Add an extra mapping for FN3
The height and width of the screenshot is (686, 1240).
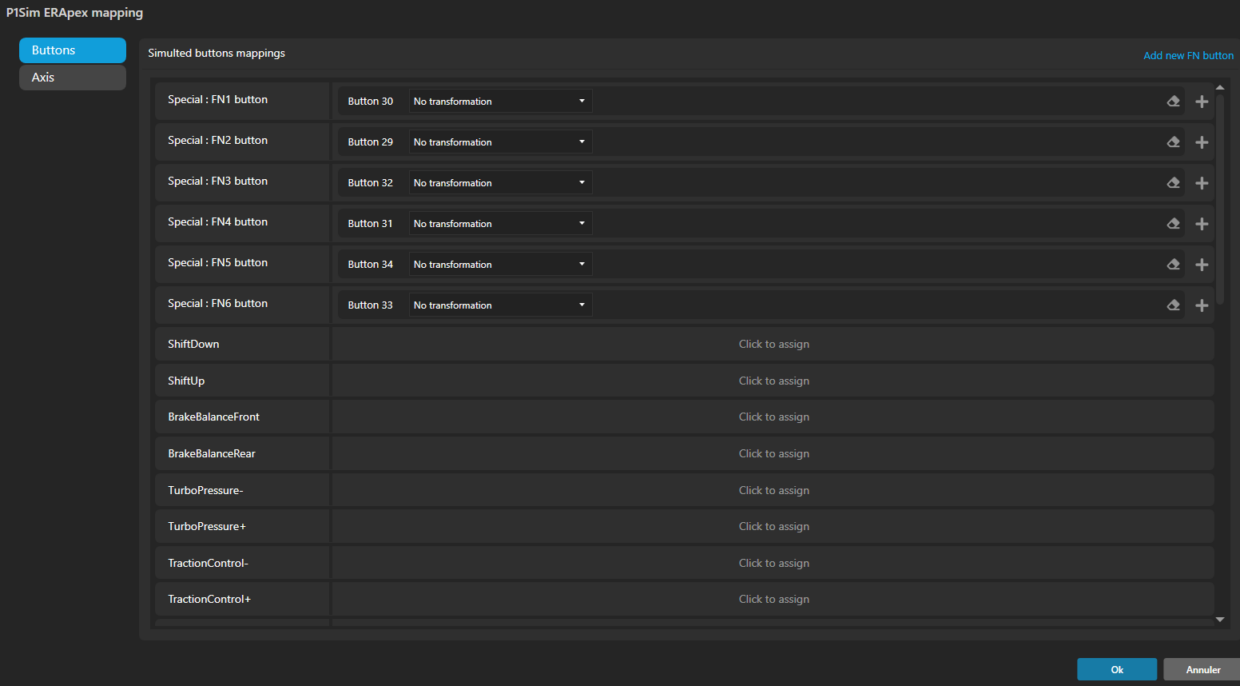[1201, 182]
